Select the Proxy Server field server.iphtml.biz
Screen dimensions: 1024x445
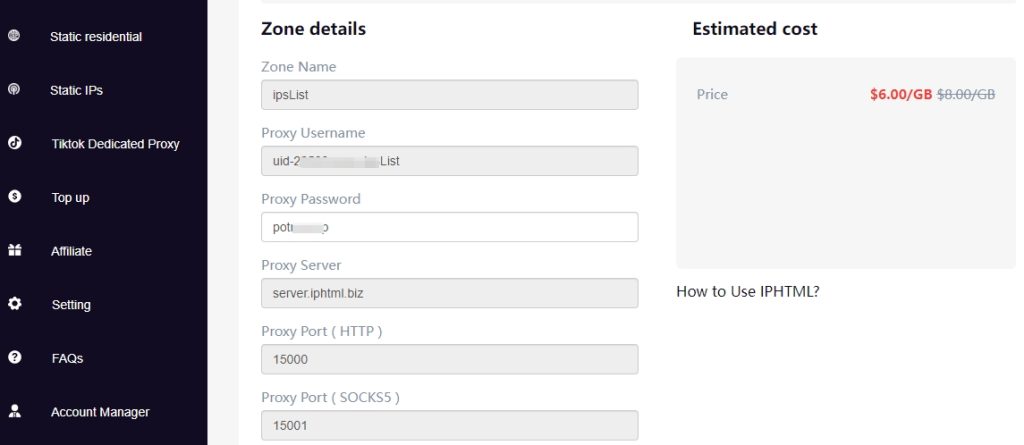tap(449, 293)
